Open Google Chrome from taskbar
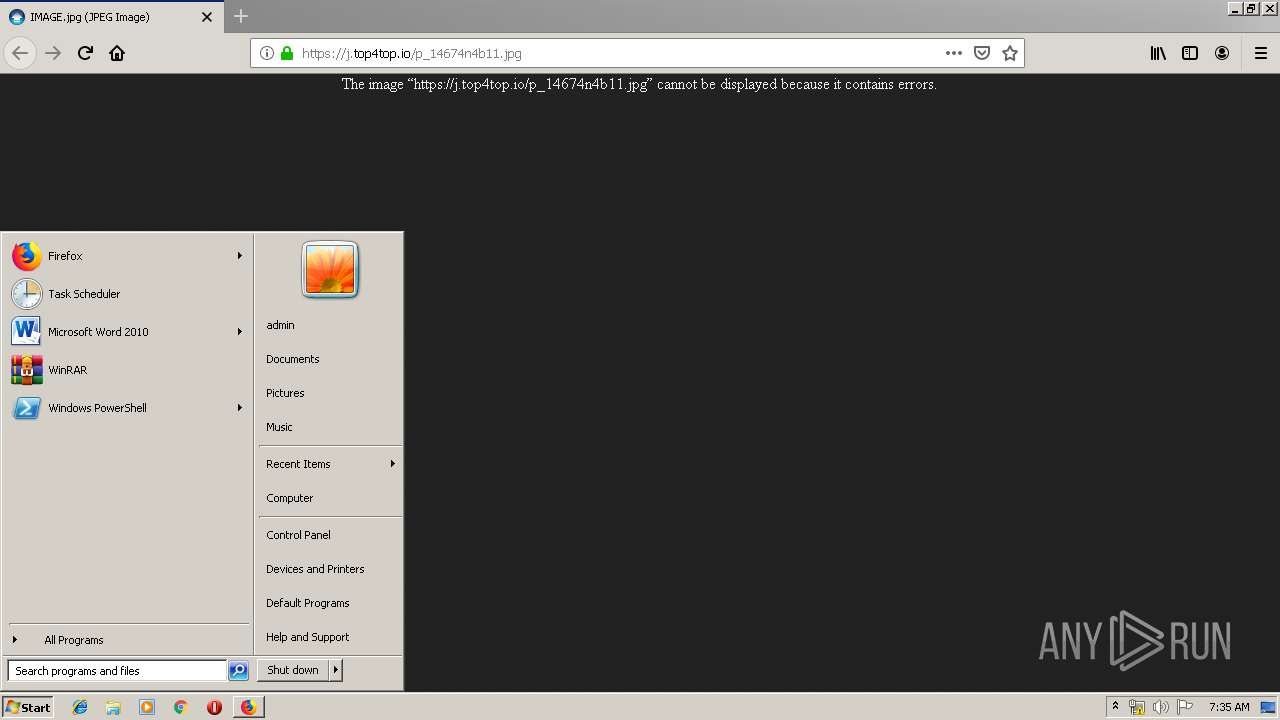The image size is (1280, 720). pyautogui.click(x=180, y=707)
